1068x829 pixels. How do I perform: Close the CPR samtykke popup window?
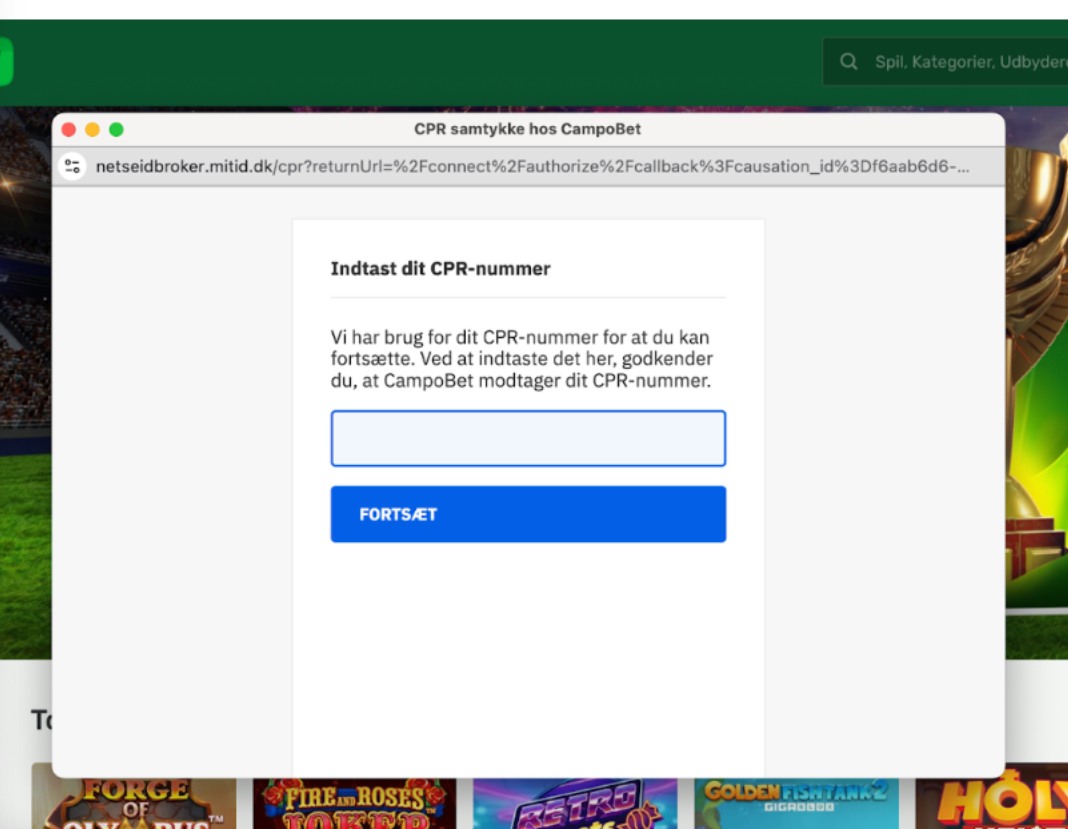69,129
